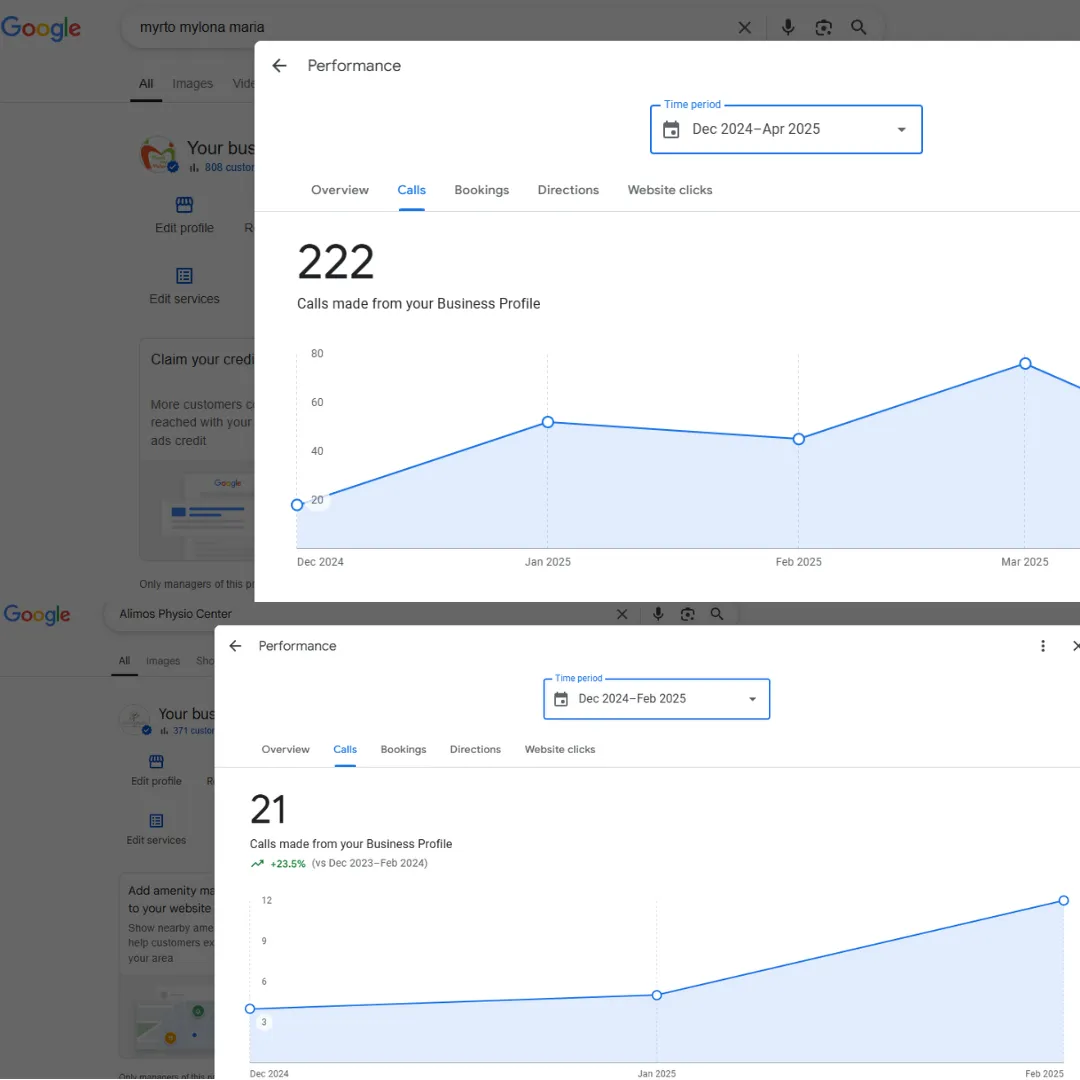Click the Jan 2025 data point on lower chart
Viewport: 1080px width, 1080px height.
(x=656, y=995)
